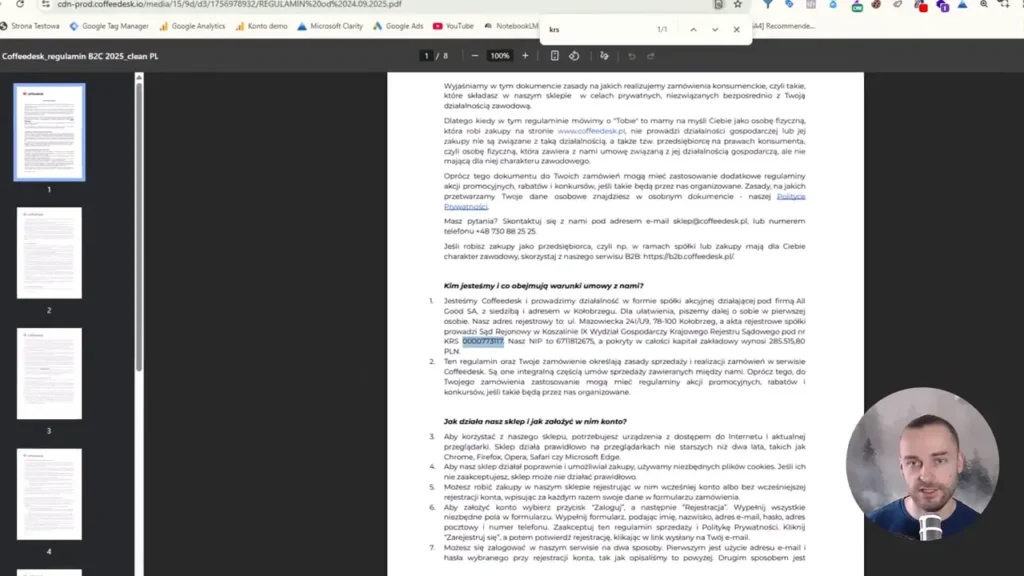Screen dimensions: 1024x576
Task: Click the fit to page icon
Action: (554, 56)
